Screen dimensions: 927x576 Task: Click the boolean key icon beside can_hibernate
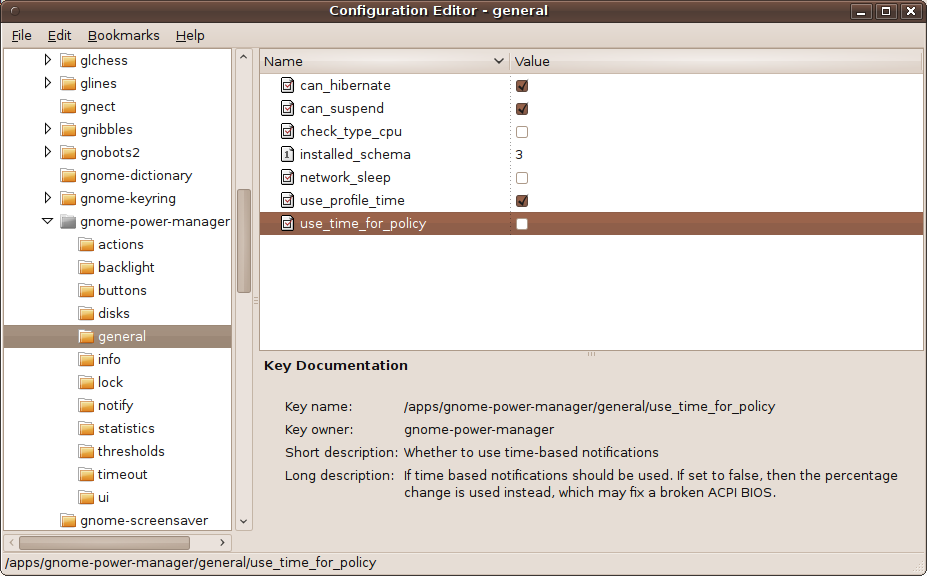pos(287,86)
